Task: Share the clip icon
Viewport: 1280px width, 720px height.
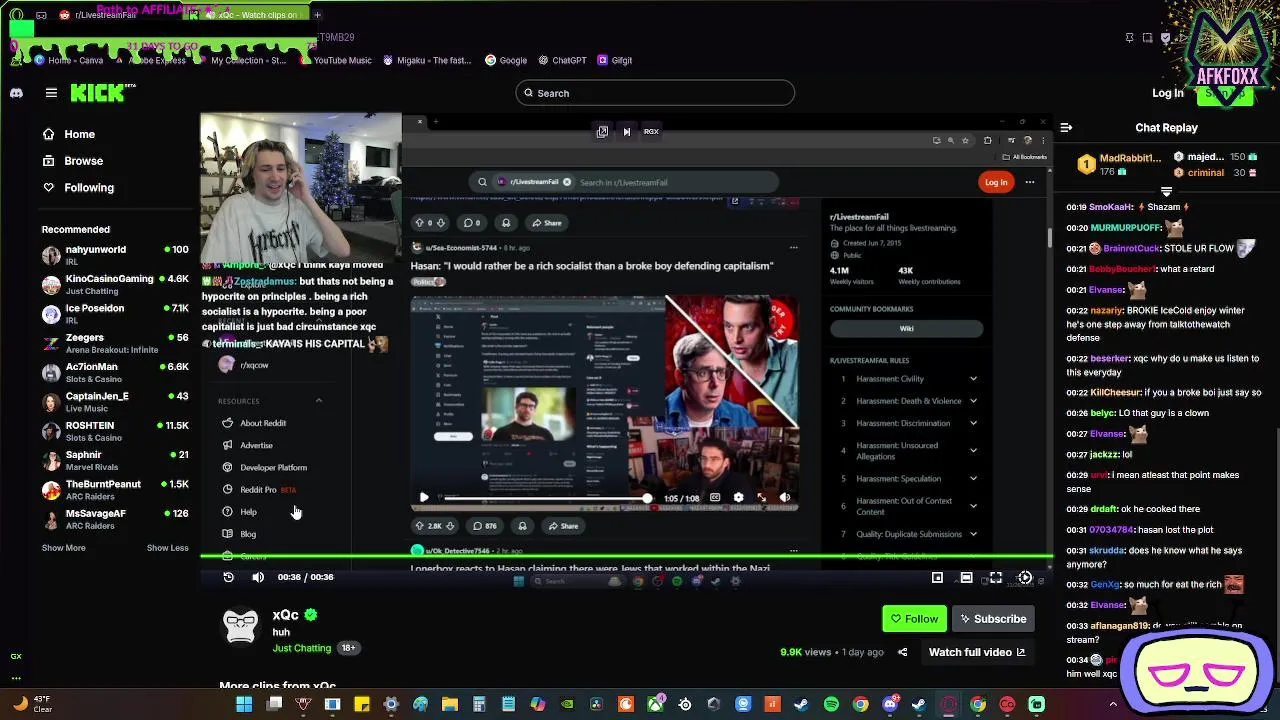Action: click(x=902, y=652)
